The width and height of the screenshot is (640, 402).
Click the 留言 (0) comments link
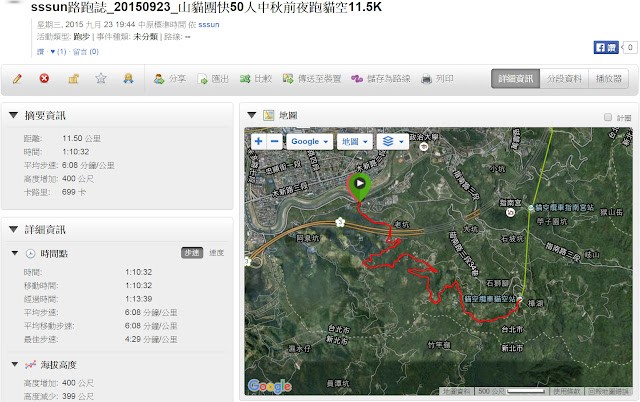[86, 51]
